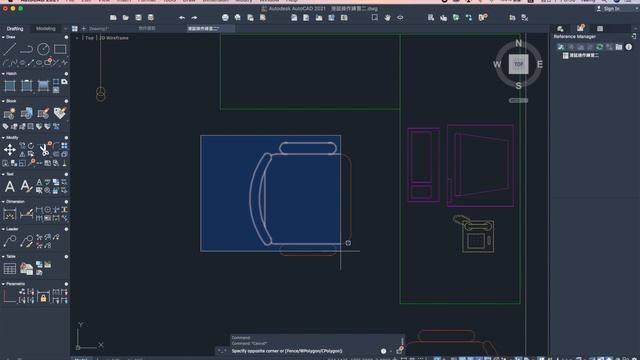
Task: Open the Drawing1 file tab
Action: pos(99,29)
